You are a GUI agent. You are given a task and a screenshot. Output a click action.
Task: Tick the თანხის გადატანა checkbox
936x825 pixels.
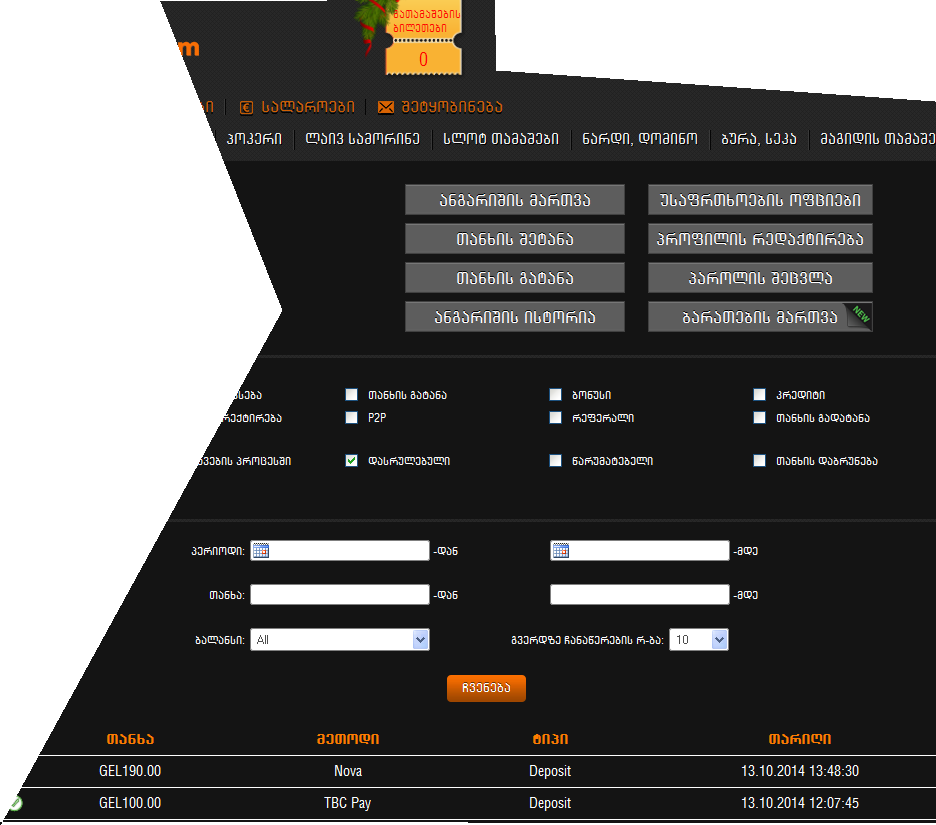click(x=759, y=417)
